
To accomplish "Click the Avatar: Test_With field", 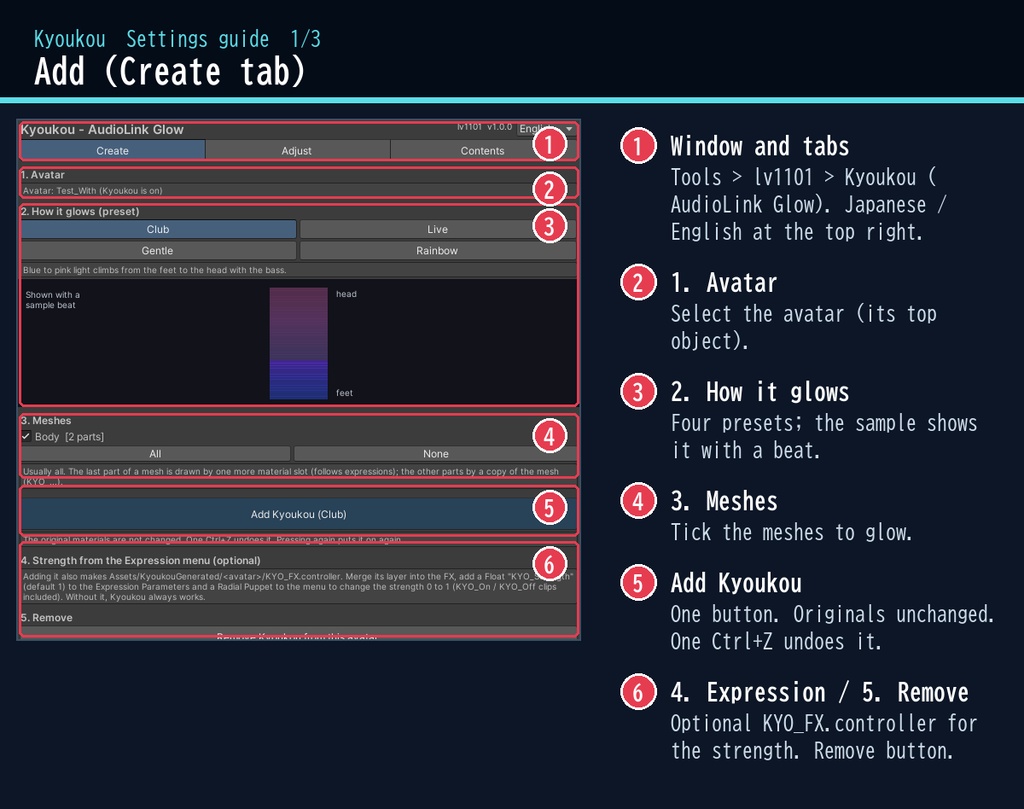I will pyautogui.click(x=298, y=191).
